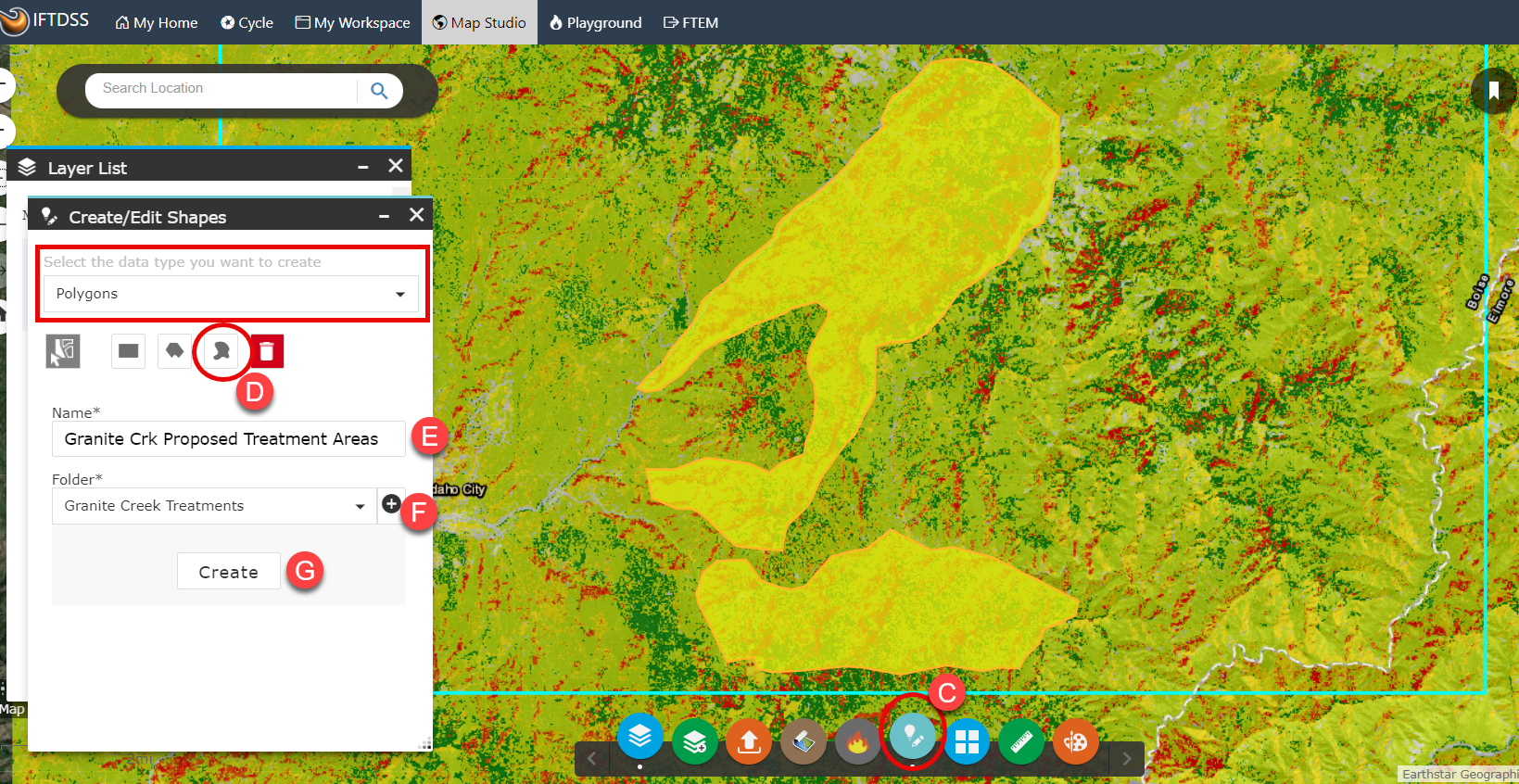
Task: Minimize the Layer List panel
Action: (x=363, y=167)
